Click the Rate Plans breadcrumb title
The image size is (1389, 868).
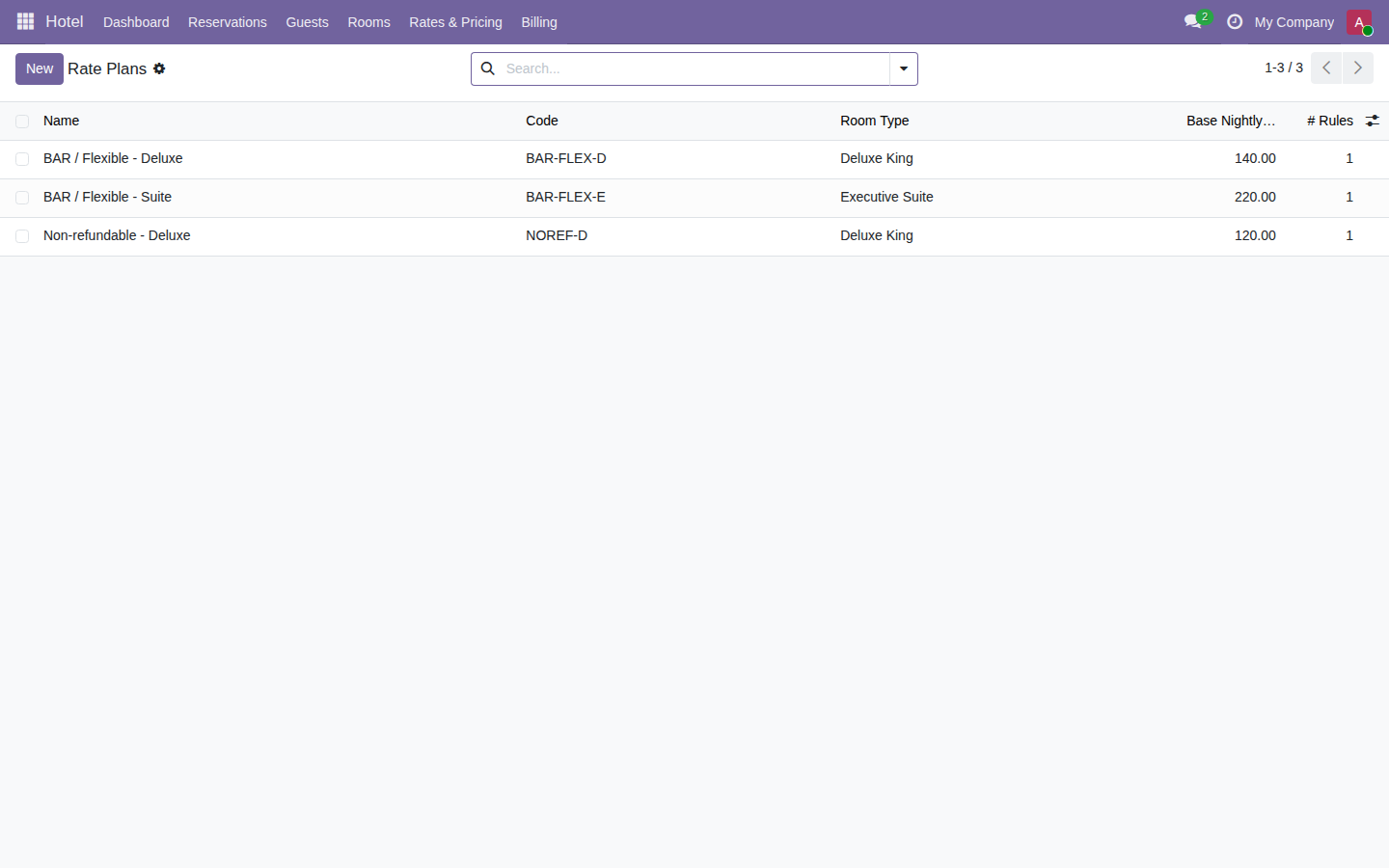107,68
